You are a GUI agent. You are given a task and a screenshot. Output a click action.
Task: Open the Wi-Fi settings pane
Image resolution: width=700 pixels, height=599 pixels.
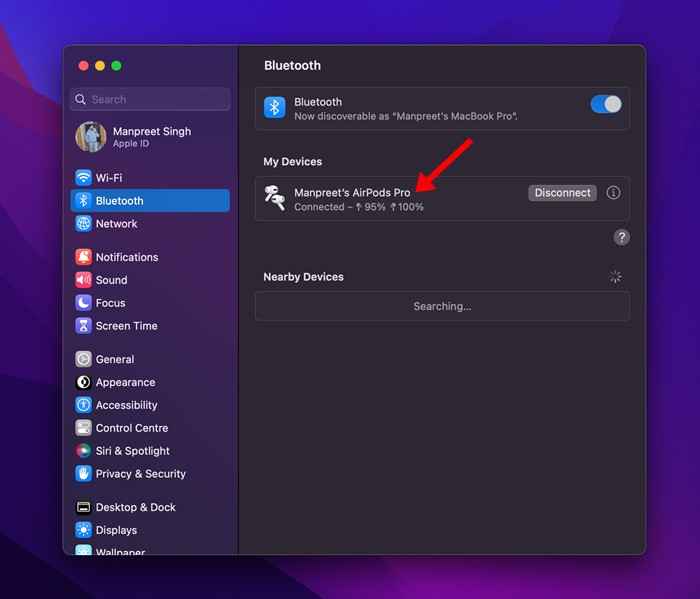point(150,178)
